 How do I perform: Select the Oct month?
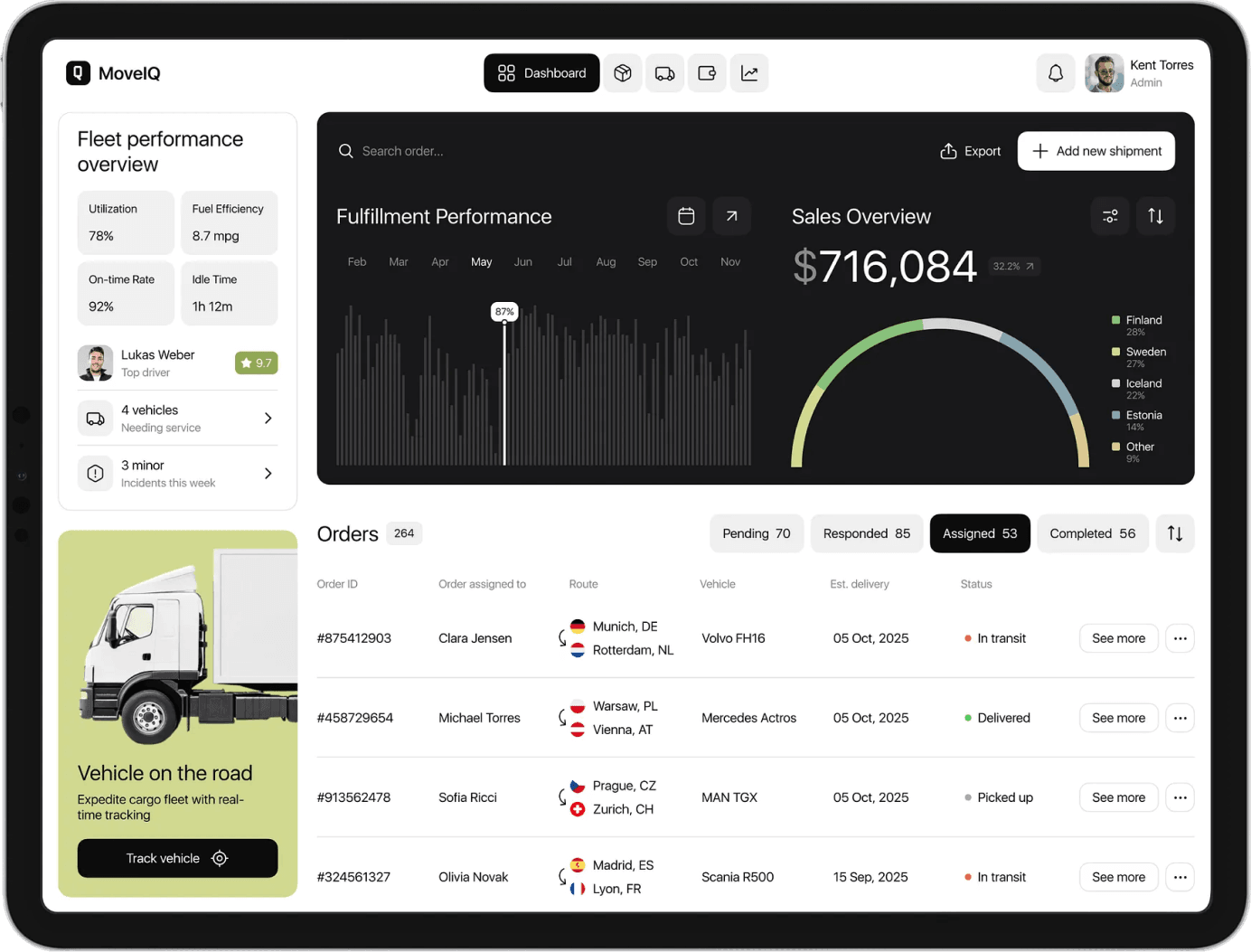pos(689,262)
